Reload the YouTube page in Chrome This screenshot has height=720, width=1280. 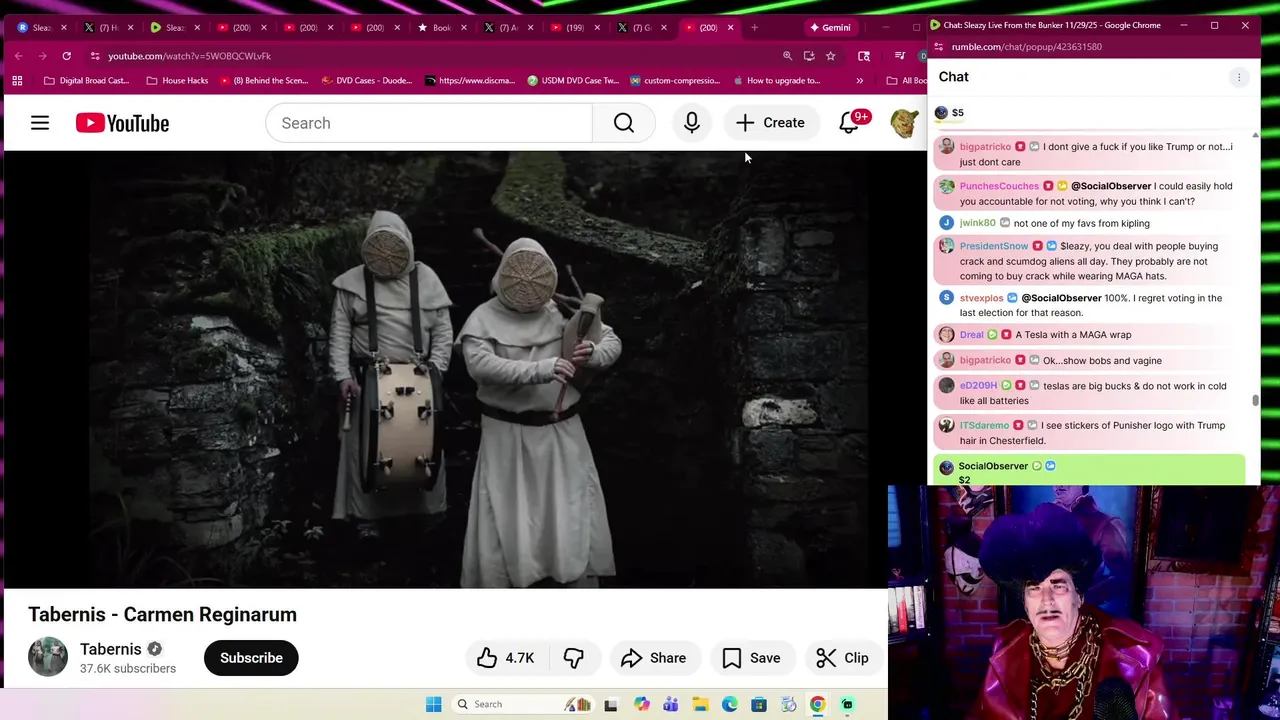(x=66, y=56)
